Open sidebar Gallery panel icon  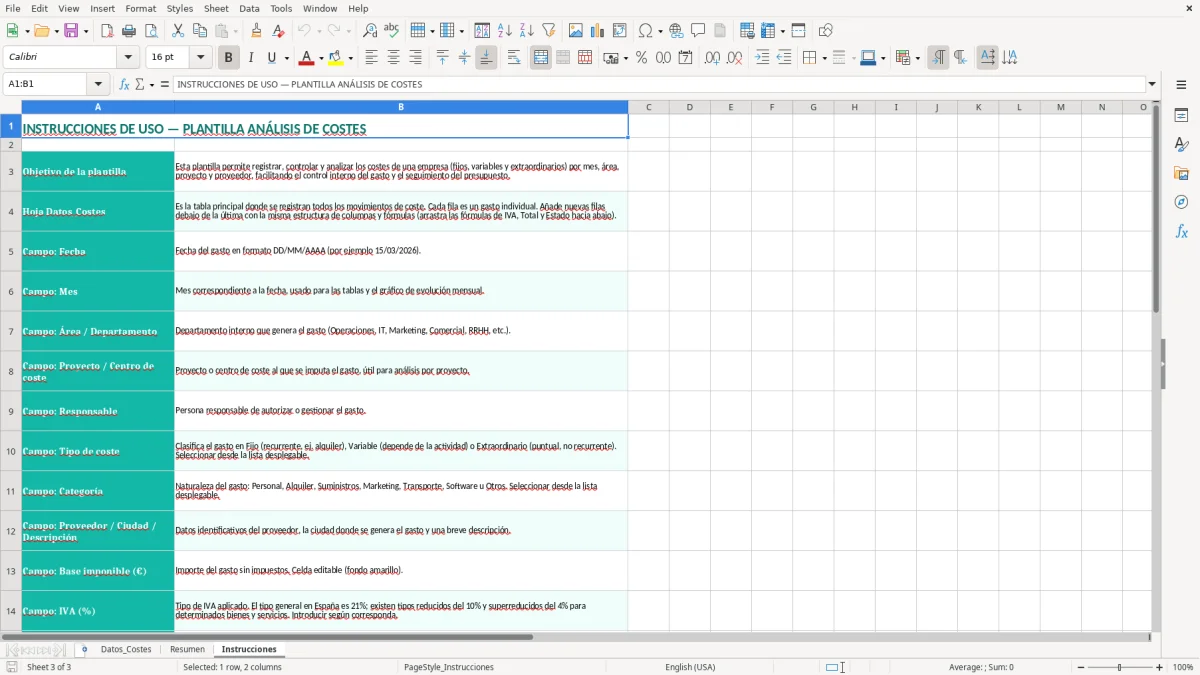1181,174
